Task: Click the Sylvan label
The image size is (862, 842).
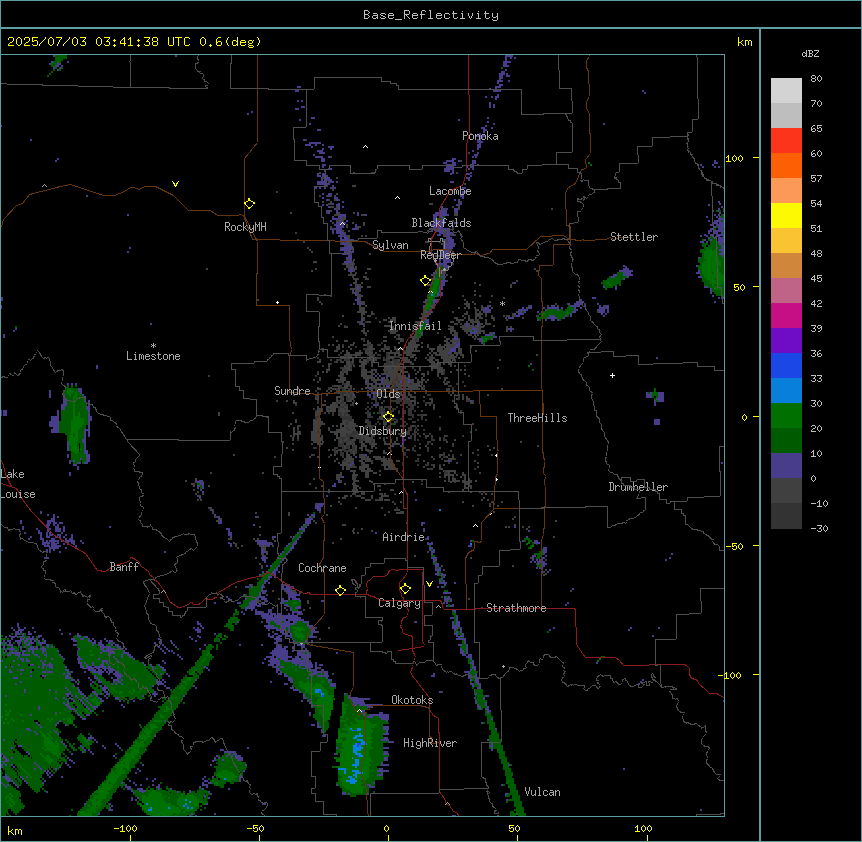Action: tap(390, 245)
